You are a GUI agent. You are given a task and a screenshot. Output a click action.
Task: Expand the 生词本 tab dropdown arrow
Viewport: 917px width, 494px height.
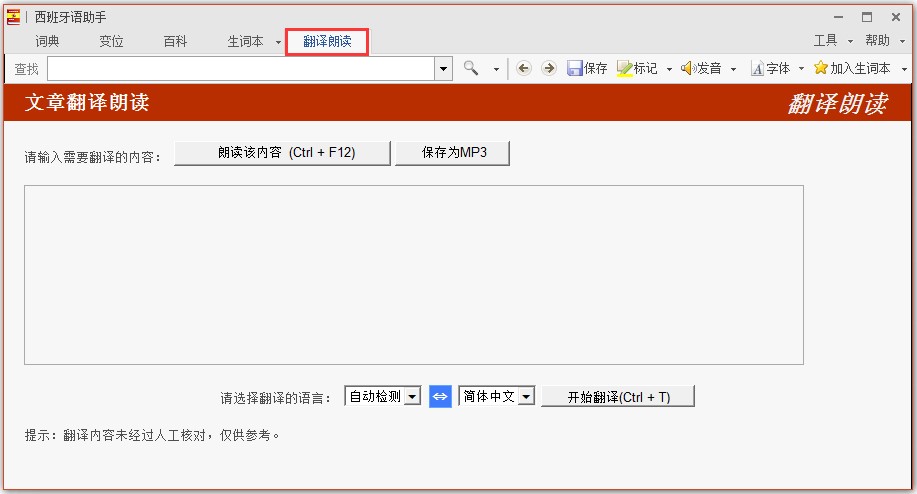[x=278, y=42]
